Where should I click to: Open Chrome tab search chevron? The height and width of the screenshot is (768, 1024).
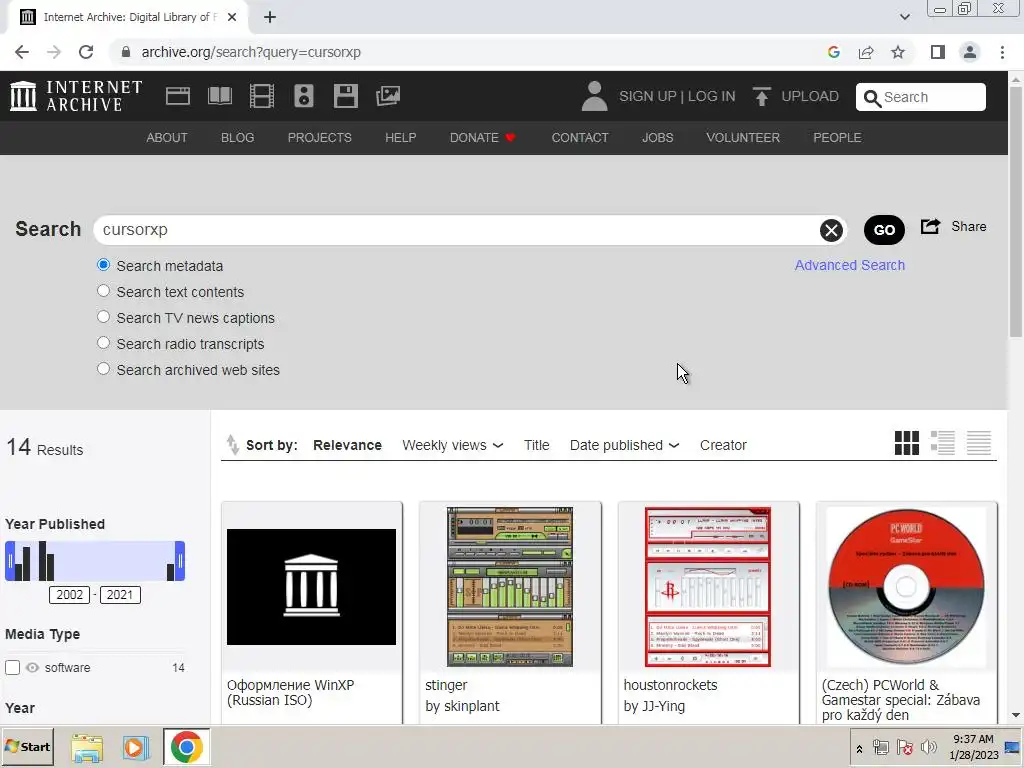[904, 17]
